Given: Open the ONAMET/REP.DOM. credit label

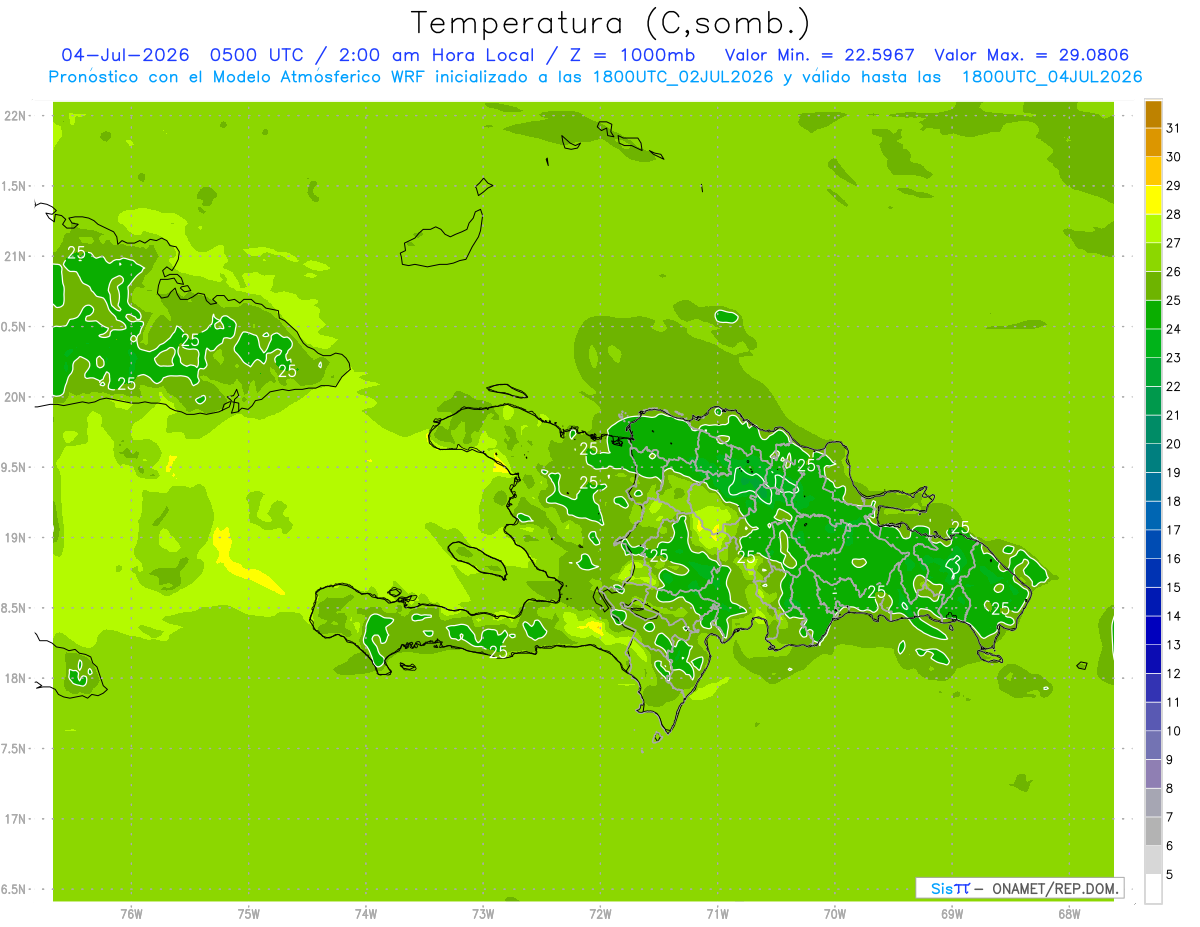Looking at the screenshot, I should (1056, 888).
